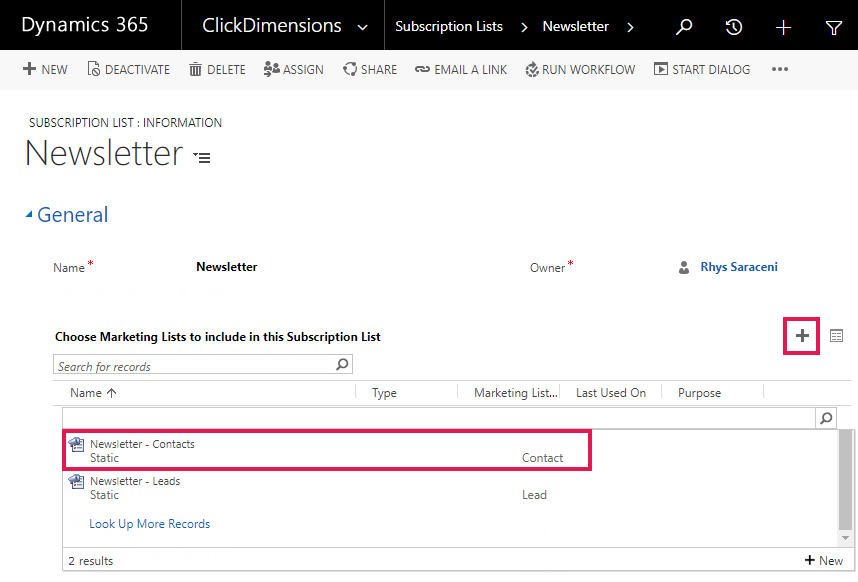This screenshot has height=582, width=858.
Task: Open associated view grid icon
Action: (x=836, y=335)
